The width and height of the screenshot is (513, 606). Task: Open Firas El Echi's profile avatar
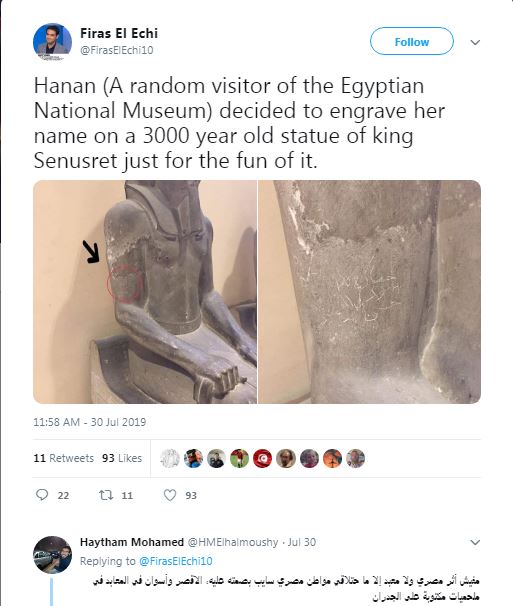point(52,42)
